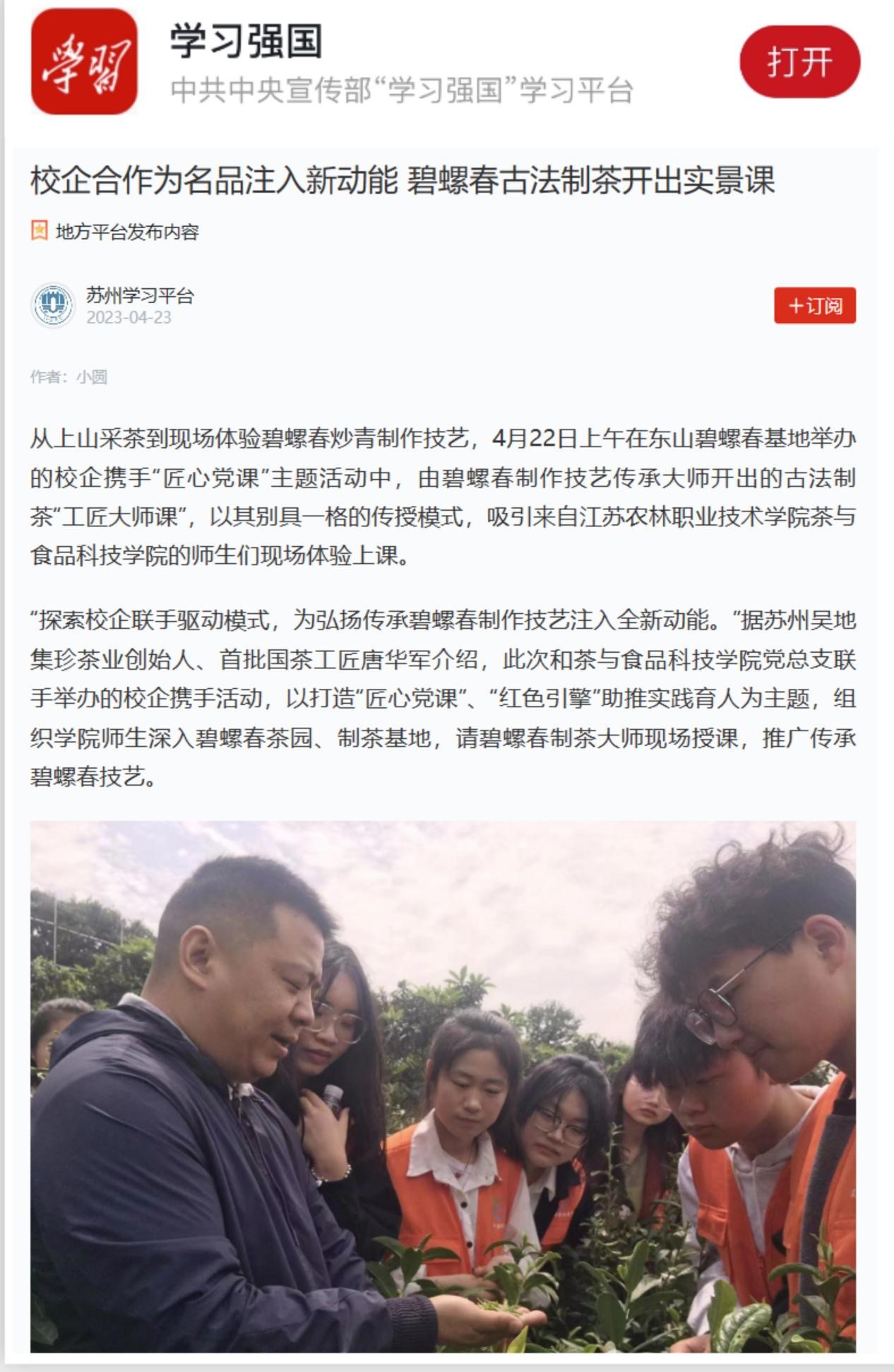Click the red 学习强国 app logo
Image resolution: width=894 pixels, height=1372 pixels.
[x=84, y=61]
